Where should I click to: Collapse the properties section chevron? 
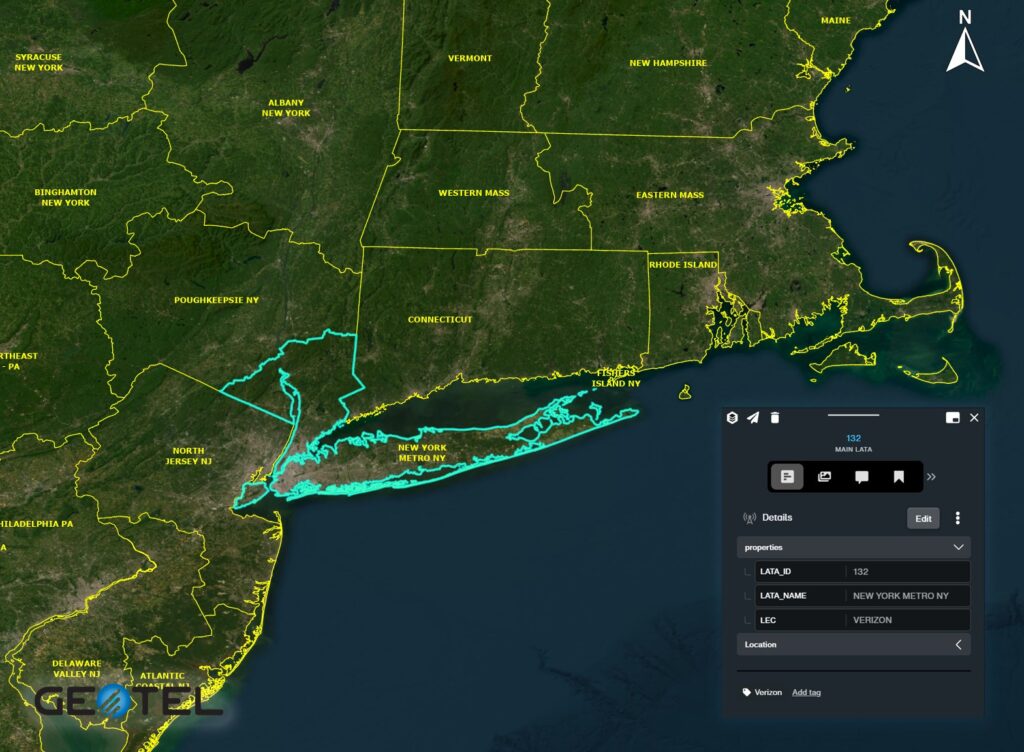click(x=960, y=547)
